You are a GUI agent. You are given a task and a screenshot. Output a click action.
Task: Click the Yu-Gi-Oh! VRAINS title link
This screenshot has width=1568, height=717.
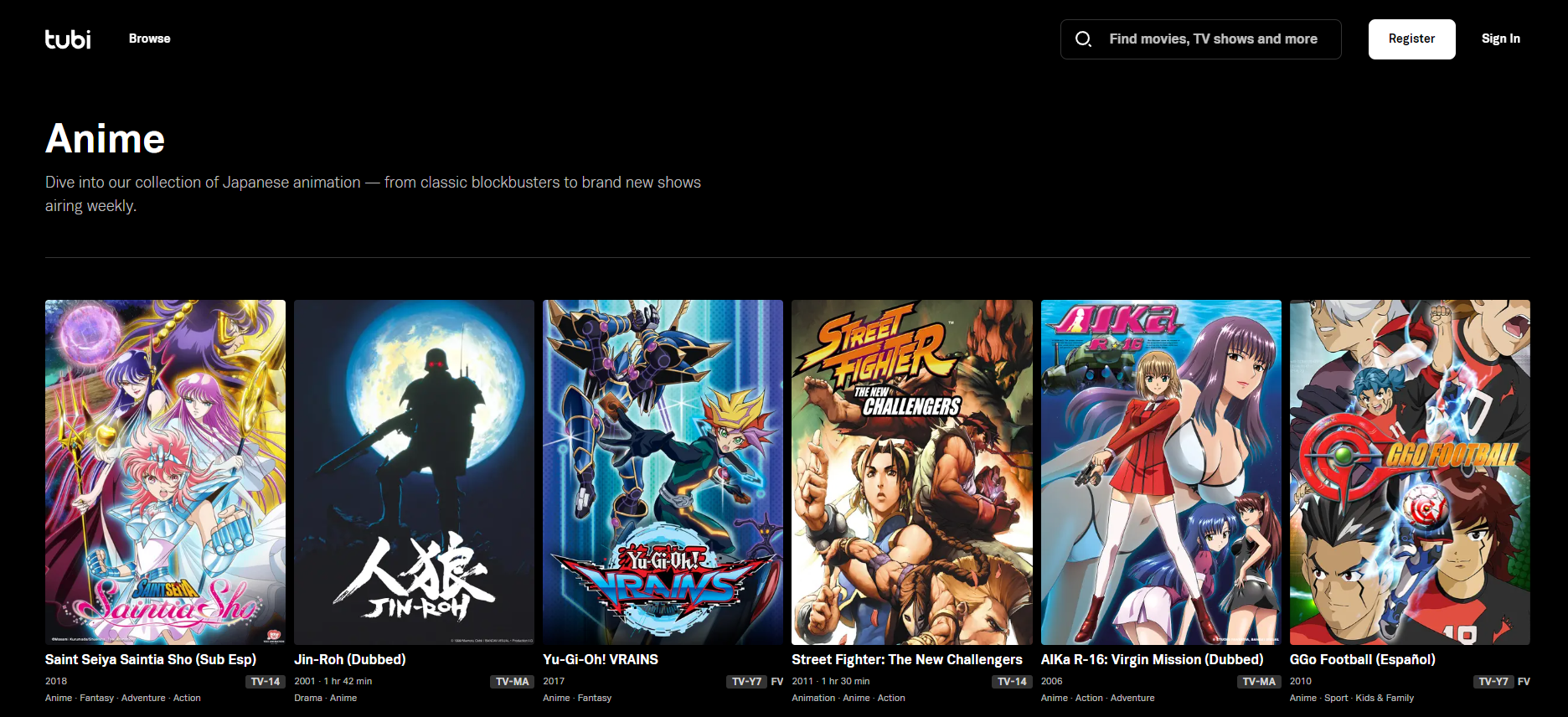click(601, 659)
